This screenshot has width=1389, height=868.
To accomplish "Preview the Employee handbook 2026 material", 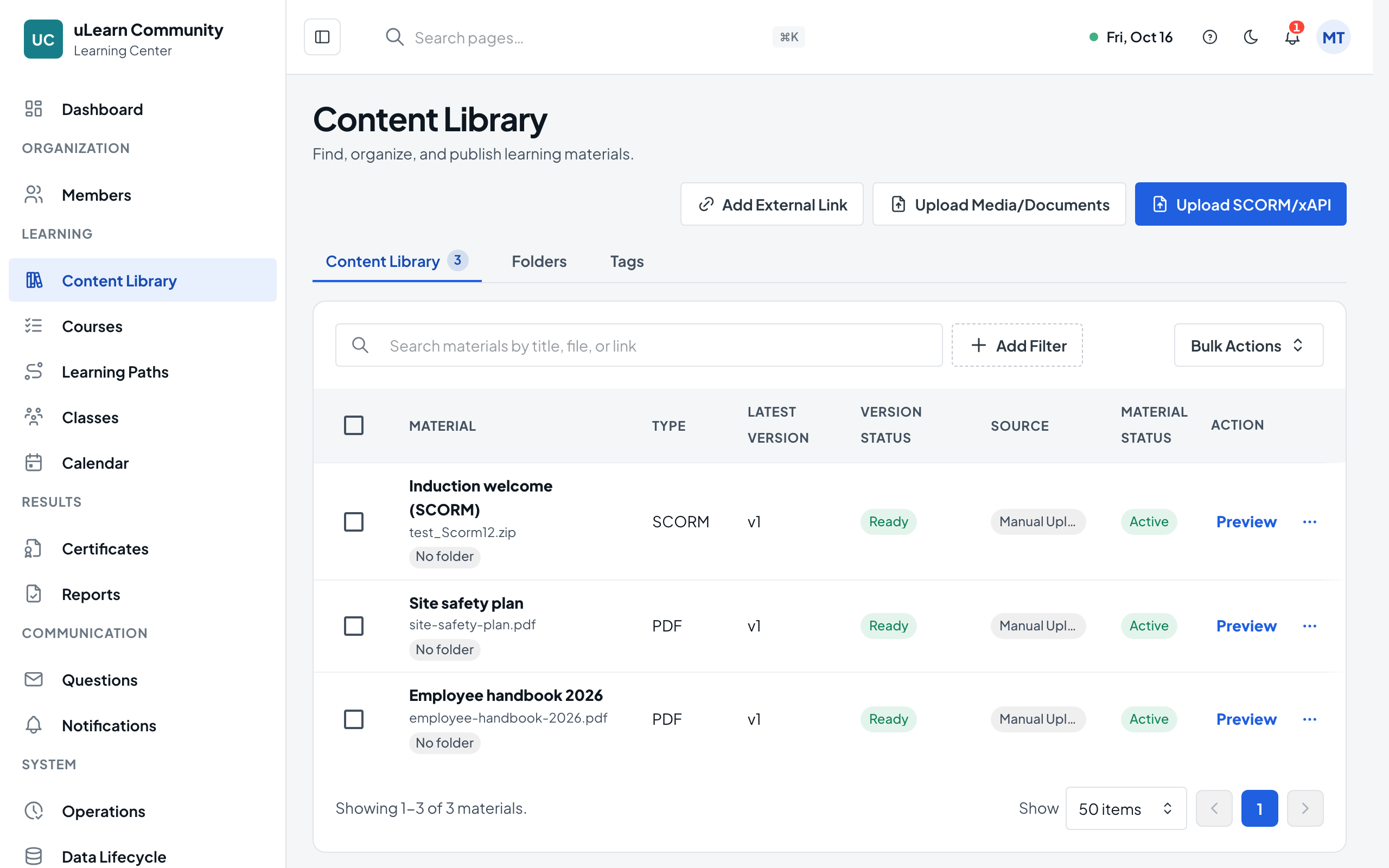I will click(x=1246, y=719).
